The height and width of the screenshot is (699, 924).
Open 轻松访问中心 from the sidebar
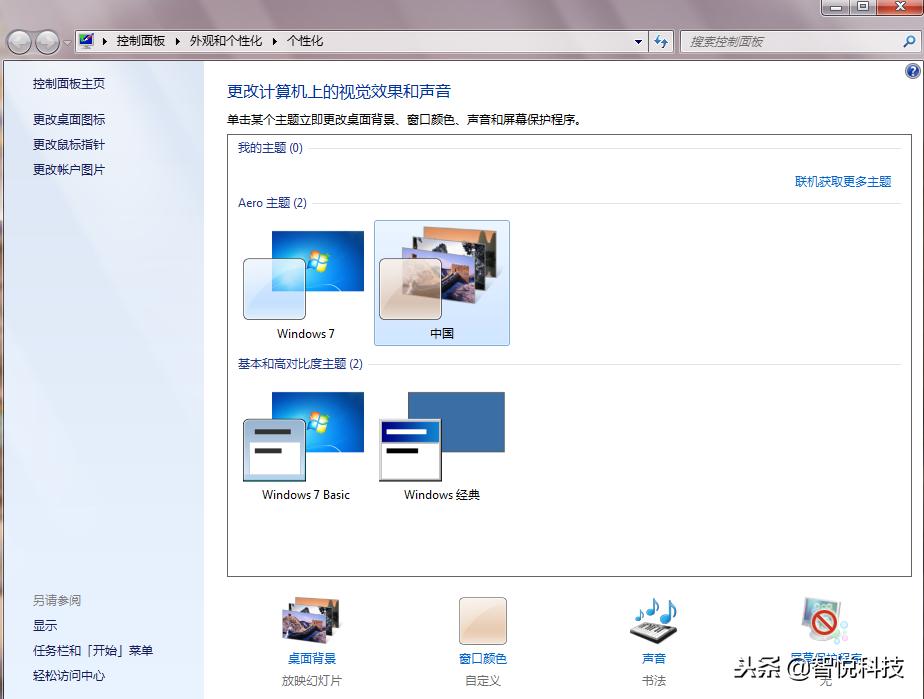click(68, 676)
